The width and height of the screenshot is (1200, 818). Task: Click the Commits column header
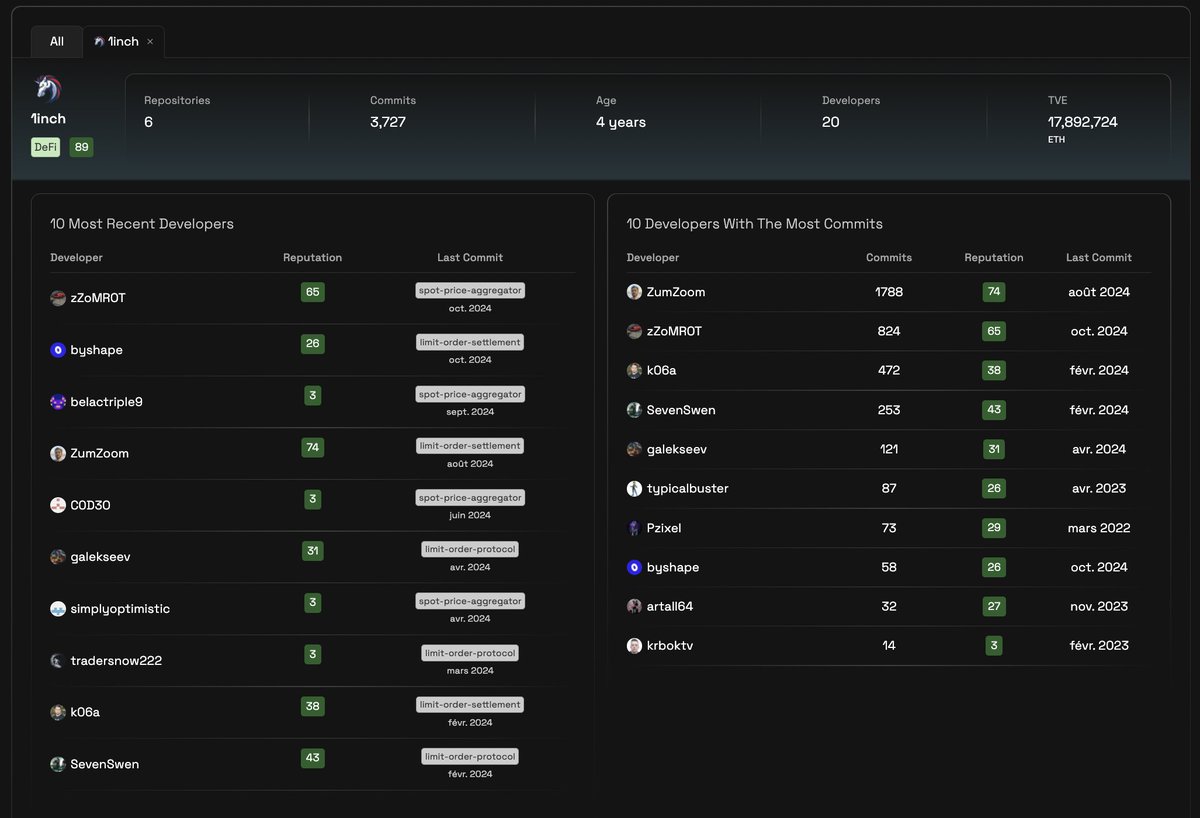point(889,258)
